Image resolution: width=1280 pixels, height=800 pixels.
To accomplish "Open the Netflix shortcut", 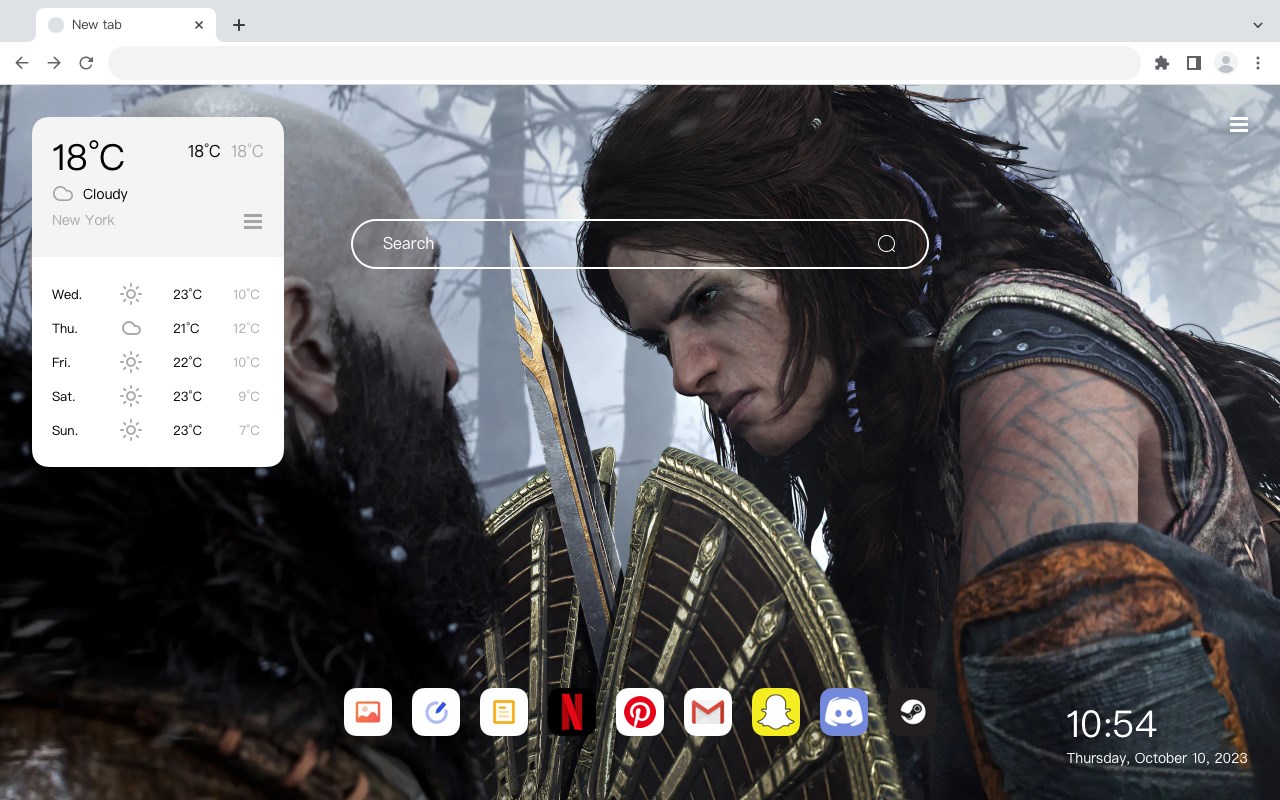I will tap(572, 712).
